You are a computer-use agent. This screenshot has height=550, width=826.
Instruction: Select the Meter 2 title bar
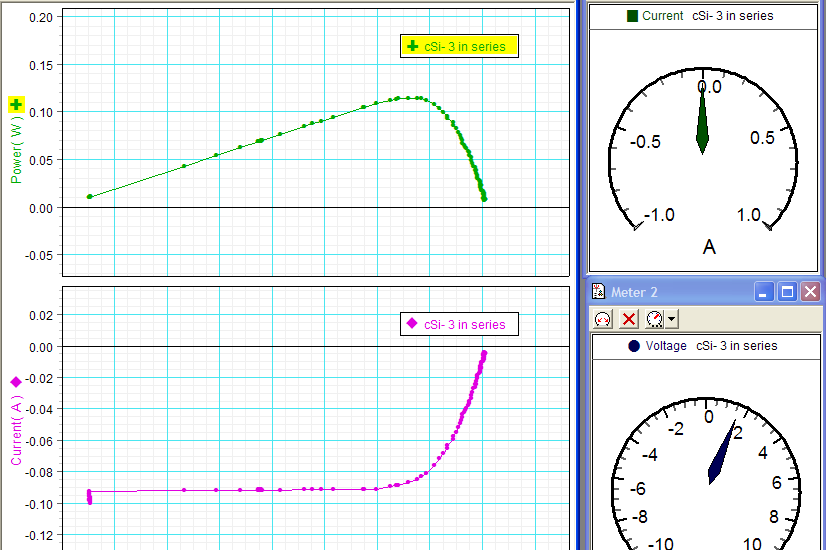[x=680, y=292]
